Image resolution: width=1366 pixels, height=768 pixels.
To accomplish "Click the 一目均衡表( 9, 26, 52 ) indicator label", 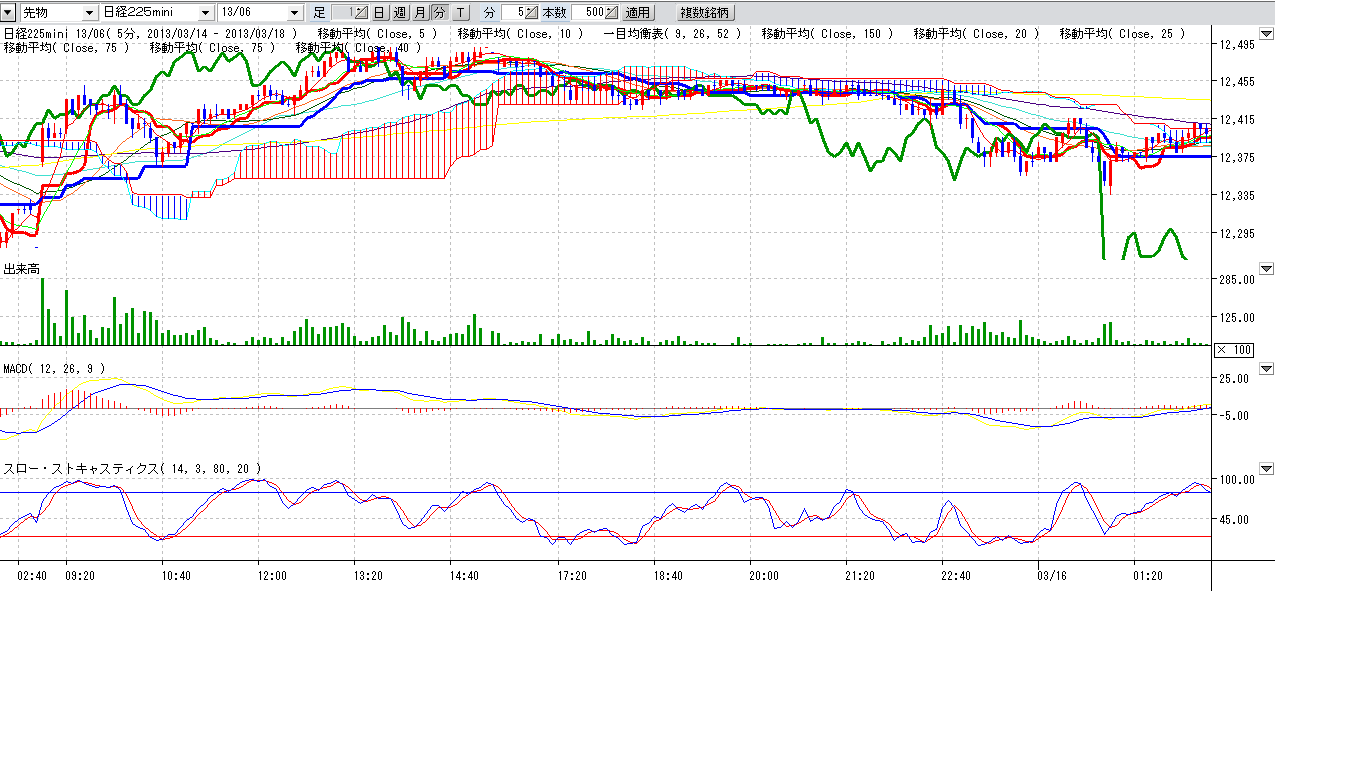I will pyautogui.click(x=673, y=33).
